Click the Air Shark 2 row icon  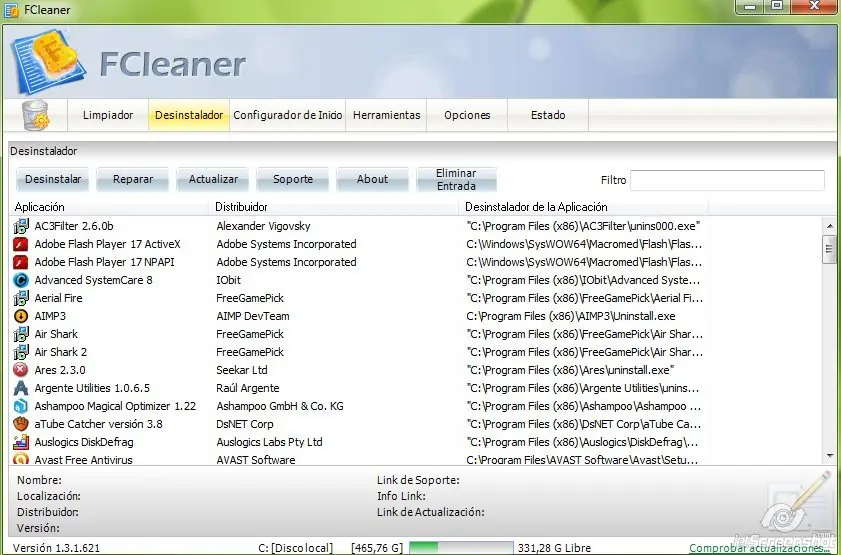[21, 352]
